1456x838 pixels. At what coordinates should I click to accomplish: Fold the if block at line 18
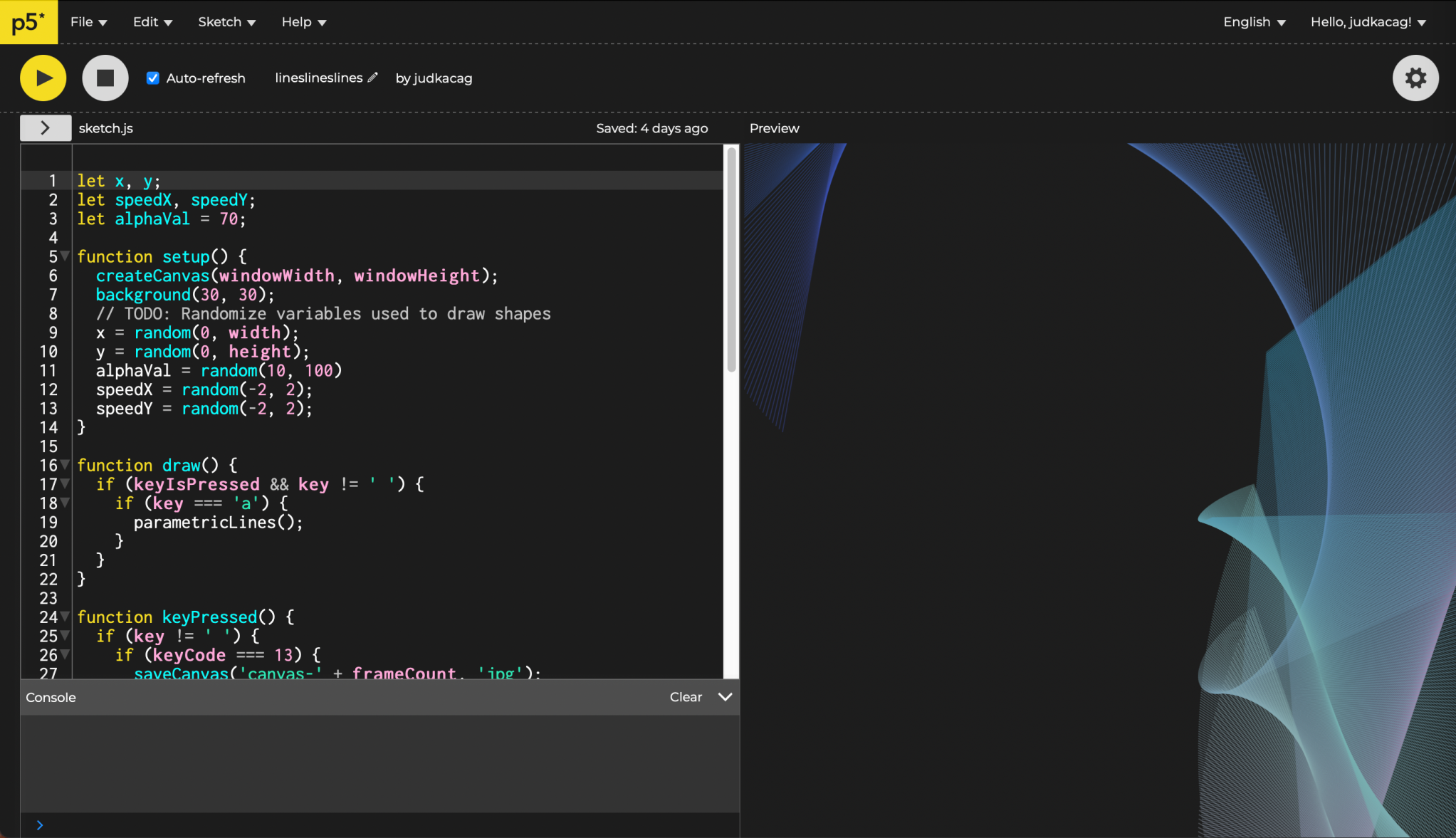pyautogui.click(x=65, y=503)
